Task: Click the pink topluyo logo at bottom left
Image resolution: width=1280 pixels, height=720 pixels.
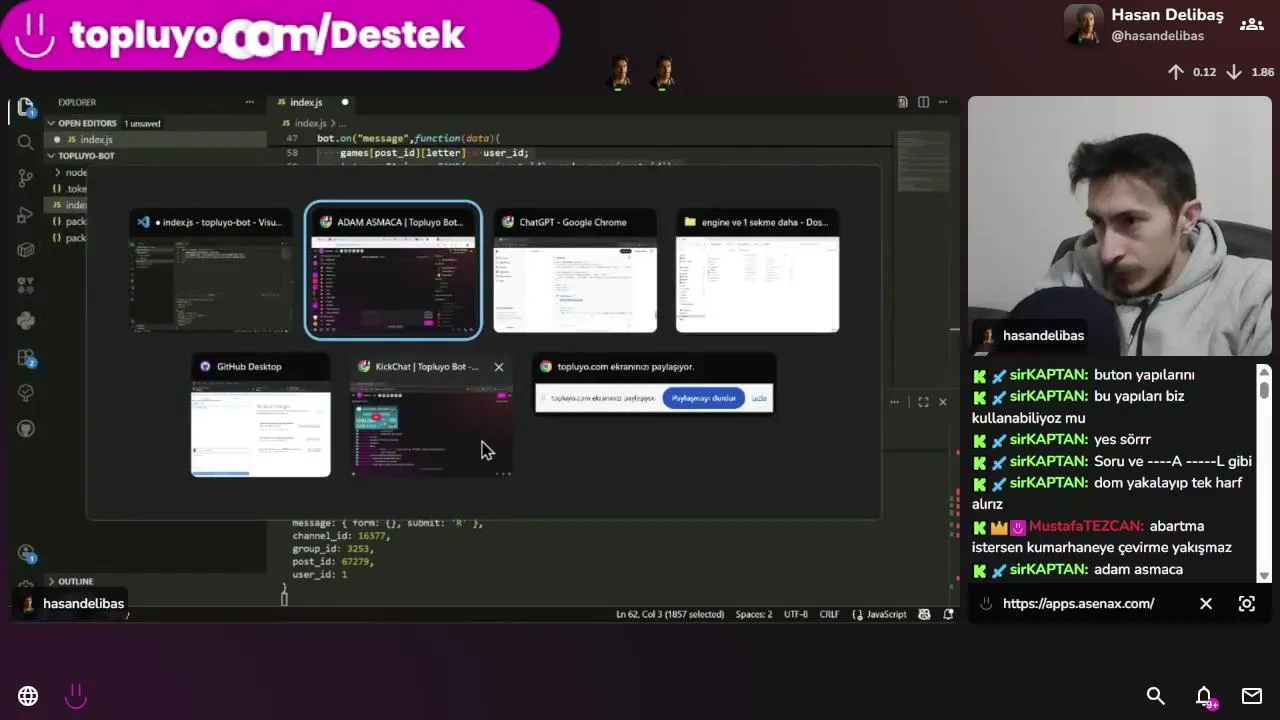Action: tap(76, 696)
